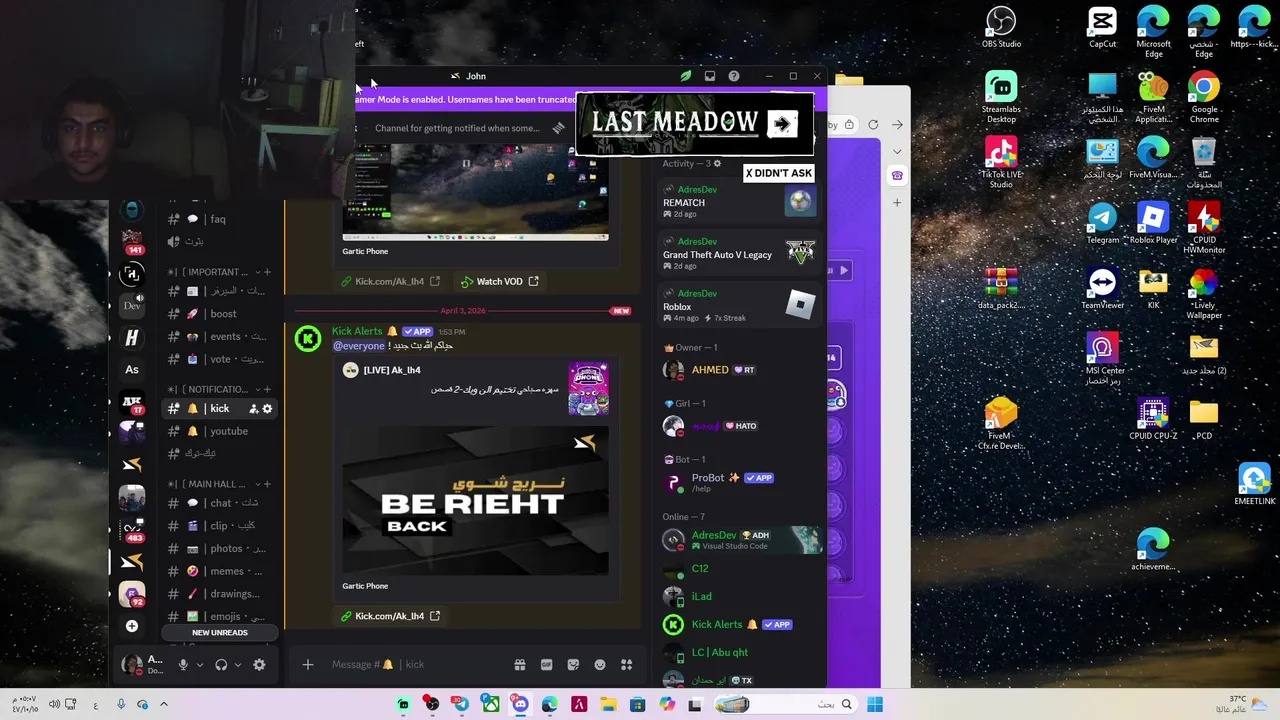Image resolution: width=1280 pixels, height=720 pixels.
Task: Open the gift icon in message bar
Action: point(520,664)
